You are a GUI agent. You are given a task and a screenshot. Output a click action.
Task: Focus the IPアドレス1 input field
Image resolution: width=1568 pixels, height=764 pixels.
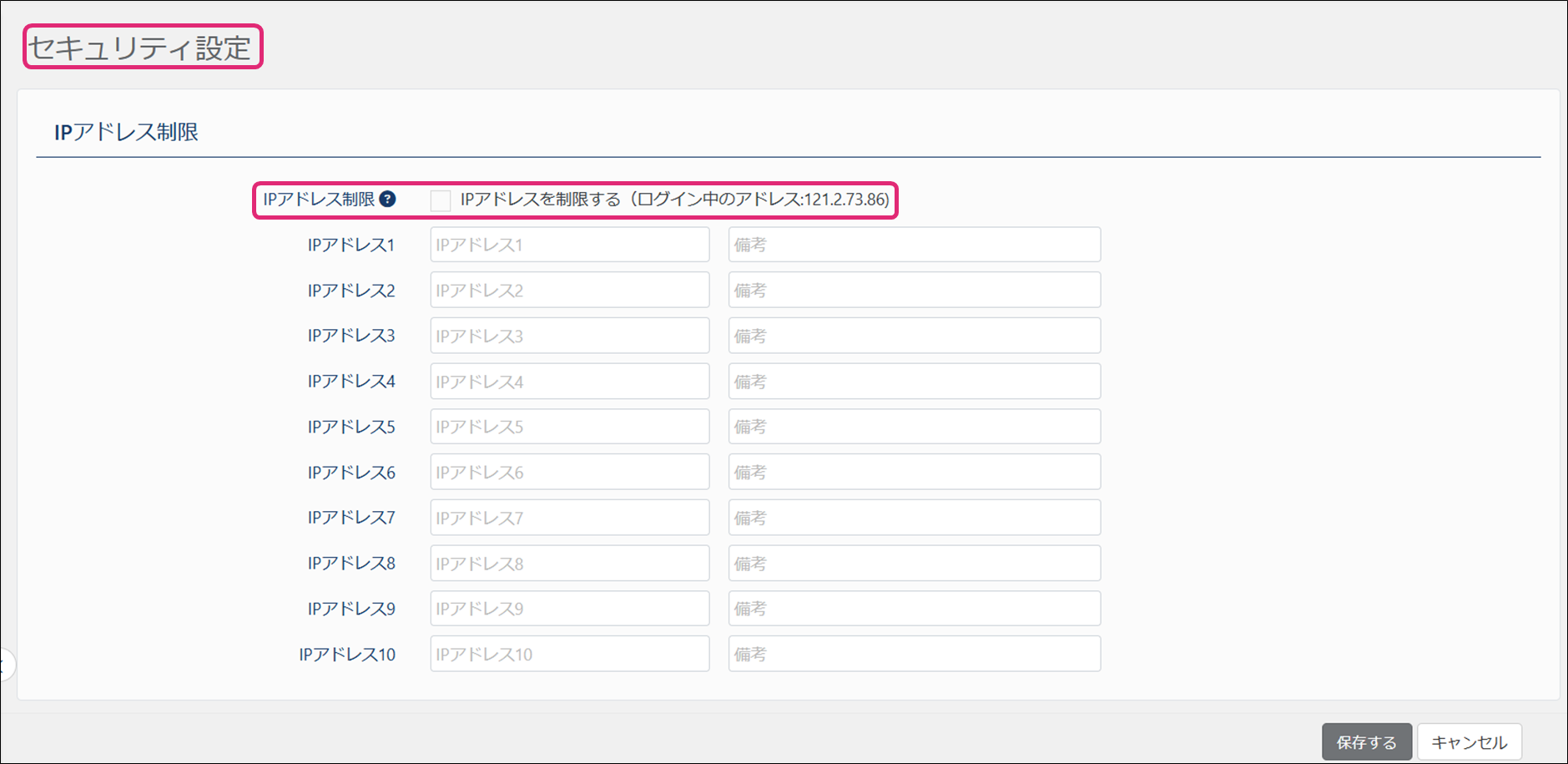pos(569,245)
